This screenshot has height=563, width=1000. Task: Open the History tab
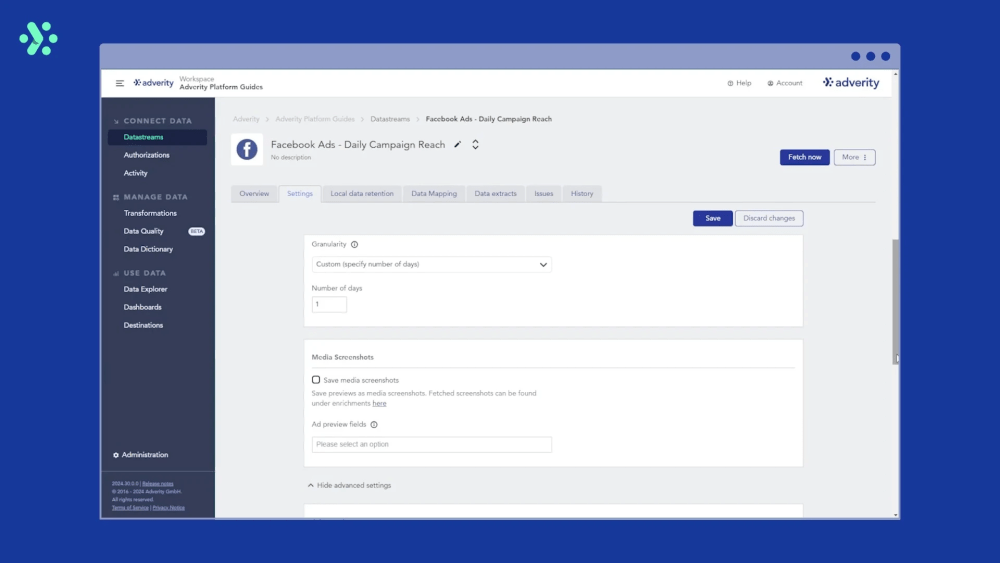582,194
